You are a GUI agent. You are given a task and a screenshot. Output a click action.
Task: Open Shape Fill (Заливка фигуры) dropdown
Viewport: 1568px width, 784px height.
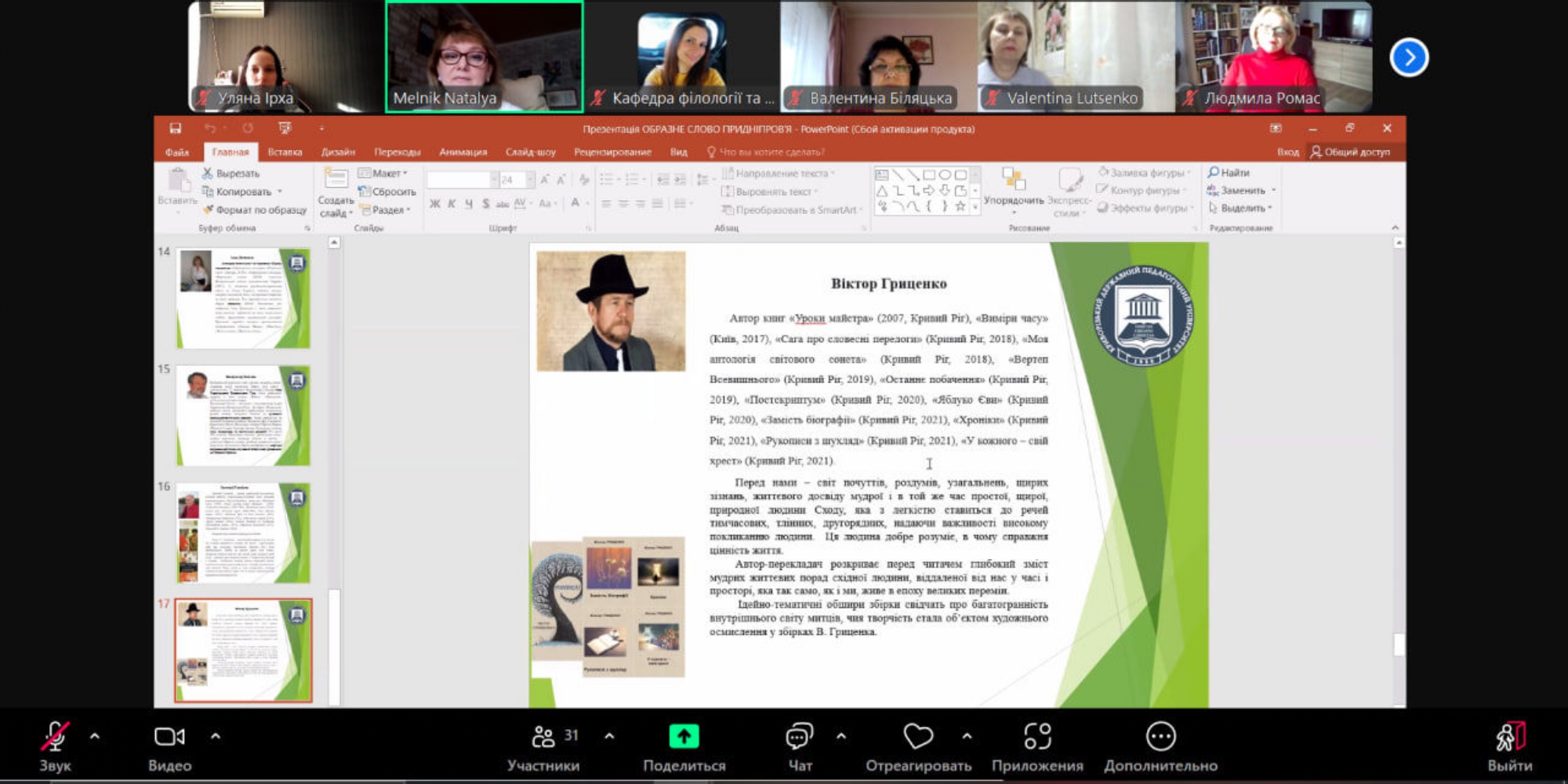(1145, 172)
